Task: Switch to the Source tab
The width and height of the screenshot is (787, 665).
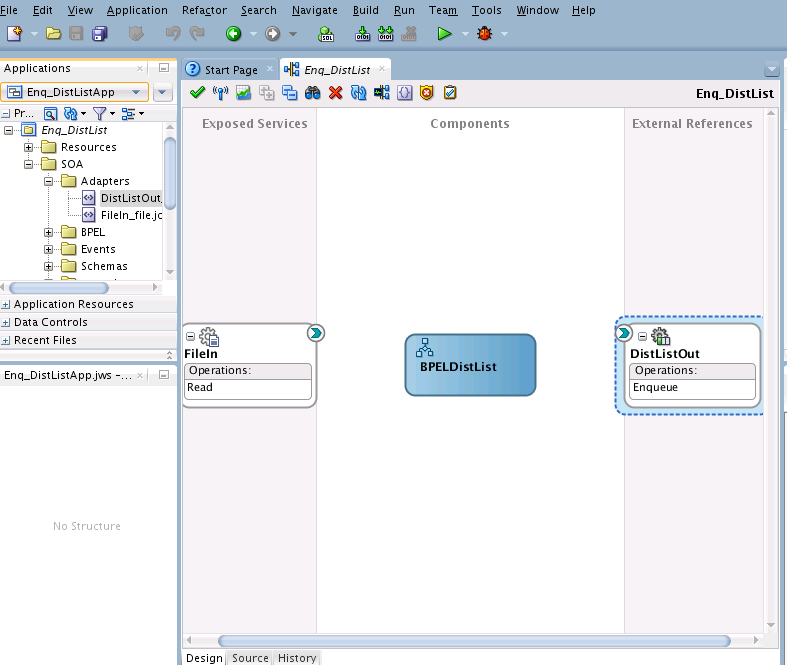Action: pyautogui.click(x=250, y=658)
